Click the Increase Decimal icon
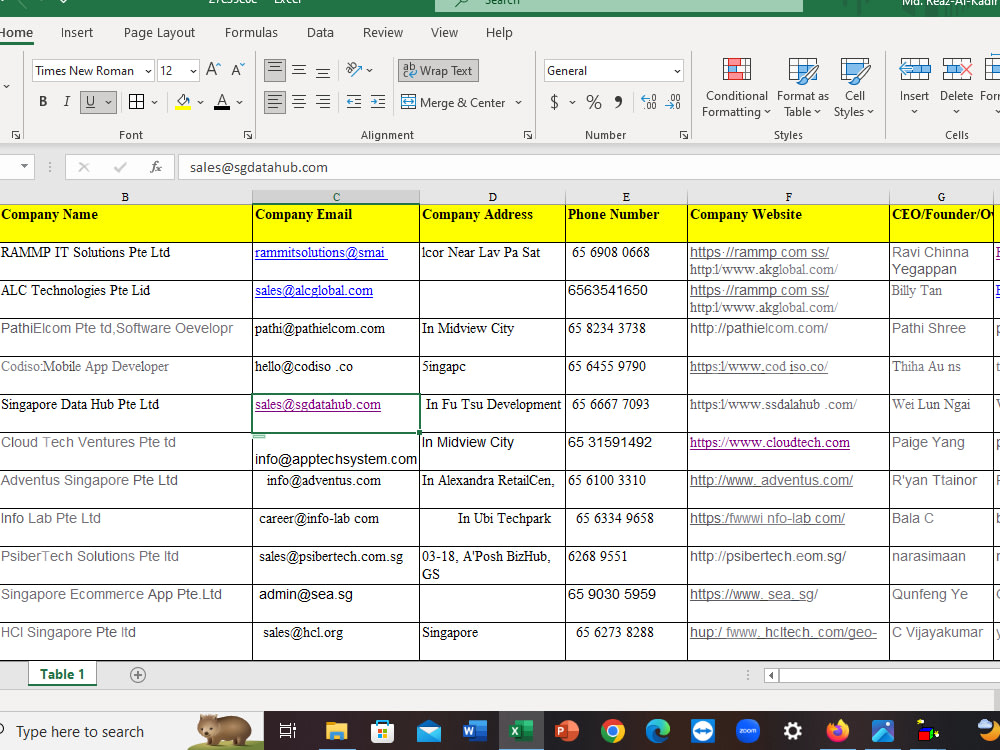 [x=647, y=102]
